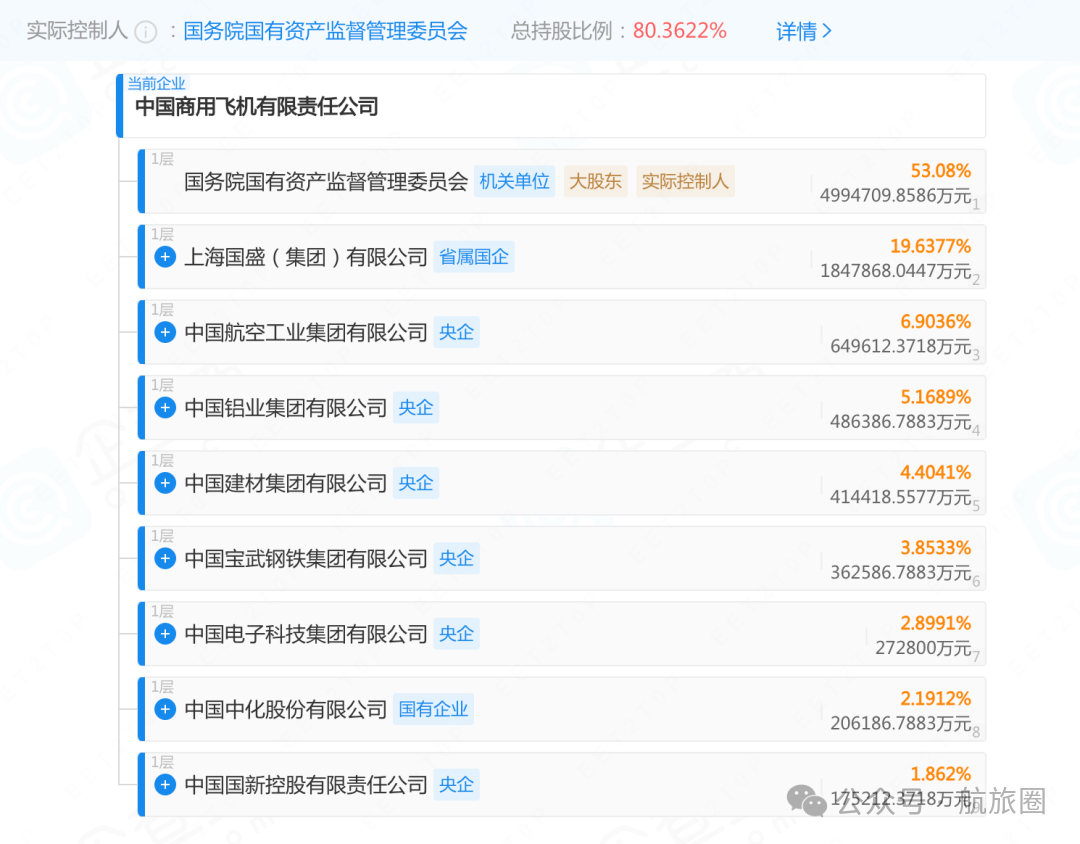This screenshot has height=844, width=1080.
Task: Click the 53.08% shareholding percentage
Action: [x=941, y=170]
